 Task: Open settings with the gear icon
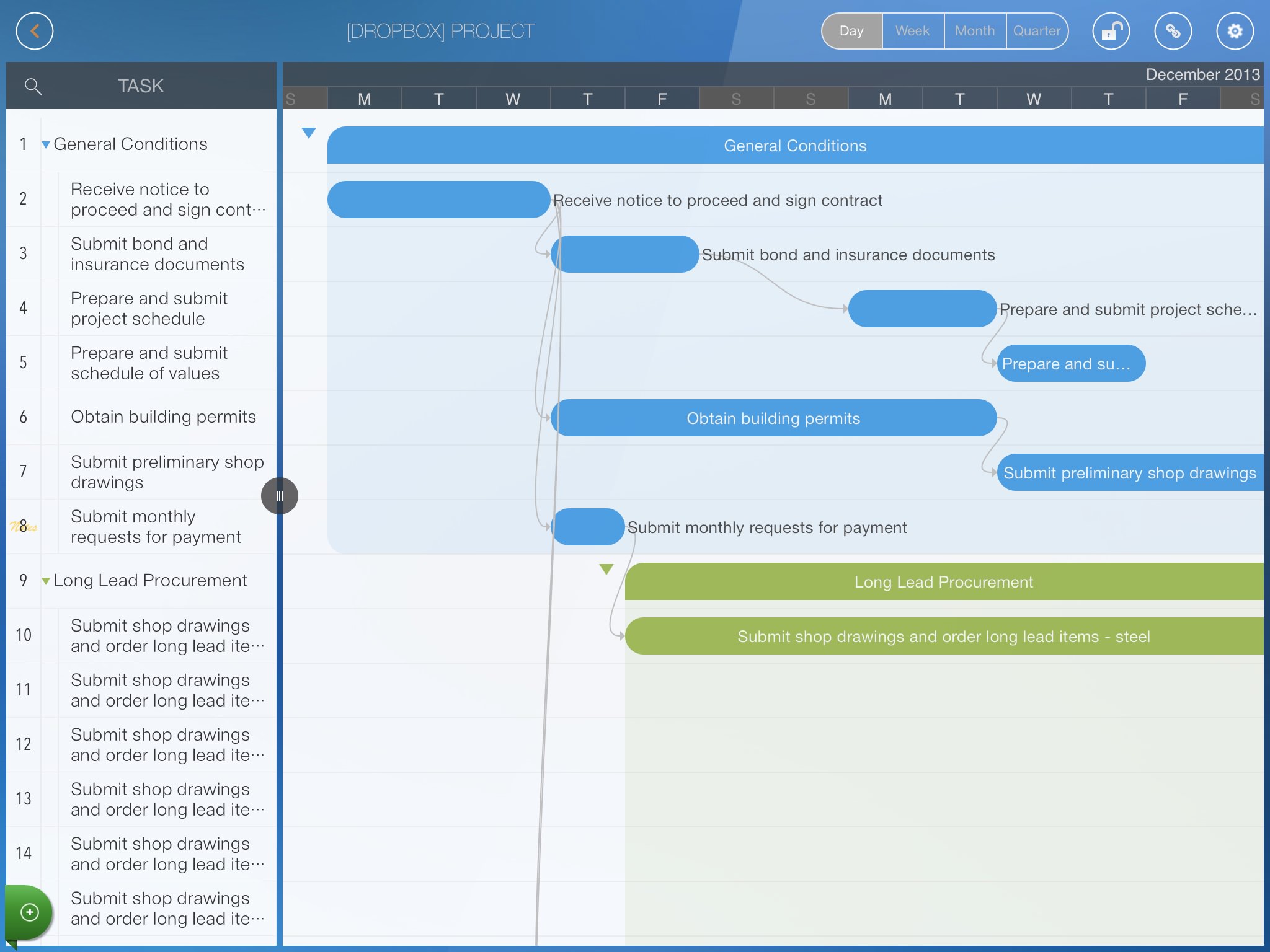coord(1235,31)
